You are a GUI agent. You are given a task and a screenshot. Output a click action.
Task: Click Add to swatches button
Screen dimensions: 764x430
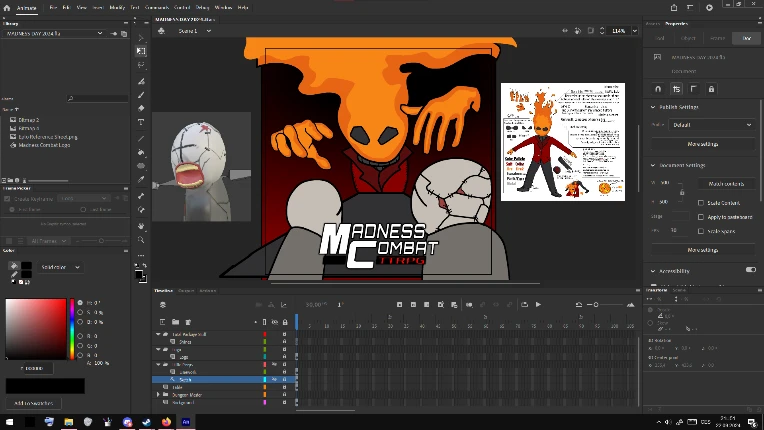(x=33, y=403)
